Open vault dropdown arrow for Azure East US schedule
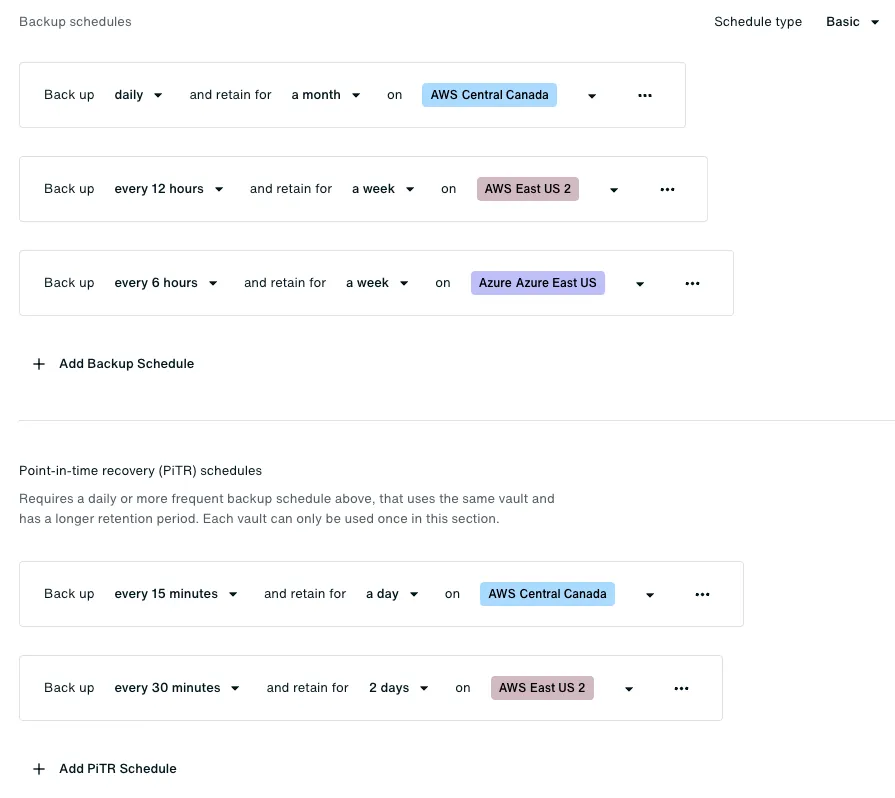895x798 pixels. [640, 284]
